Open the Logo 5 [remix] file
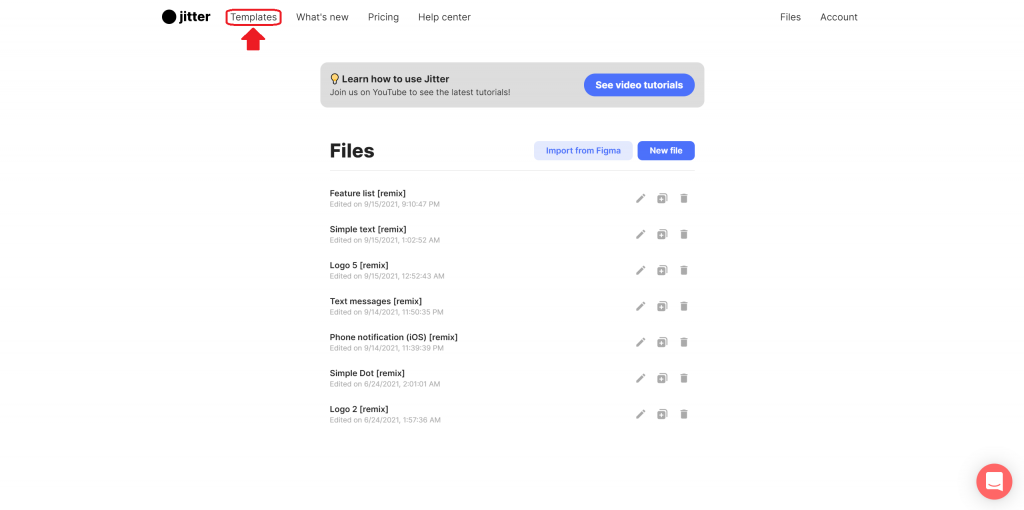The image size is (1024, 510). [x=359, y=265]
